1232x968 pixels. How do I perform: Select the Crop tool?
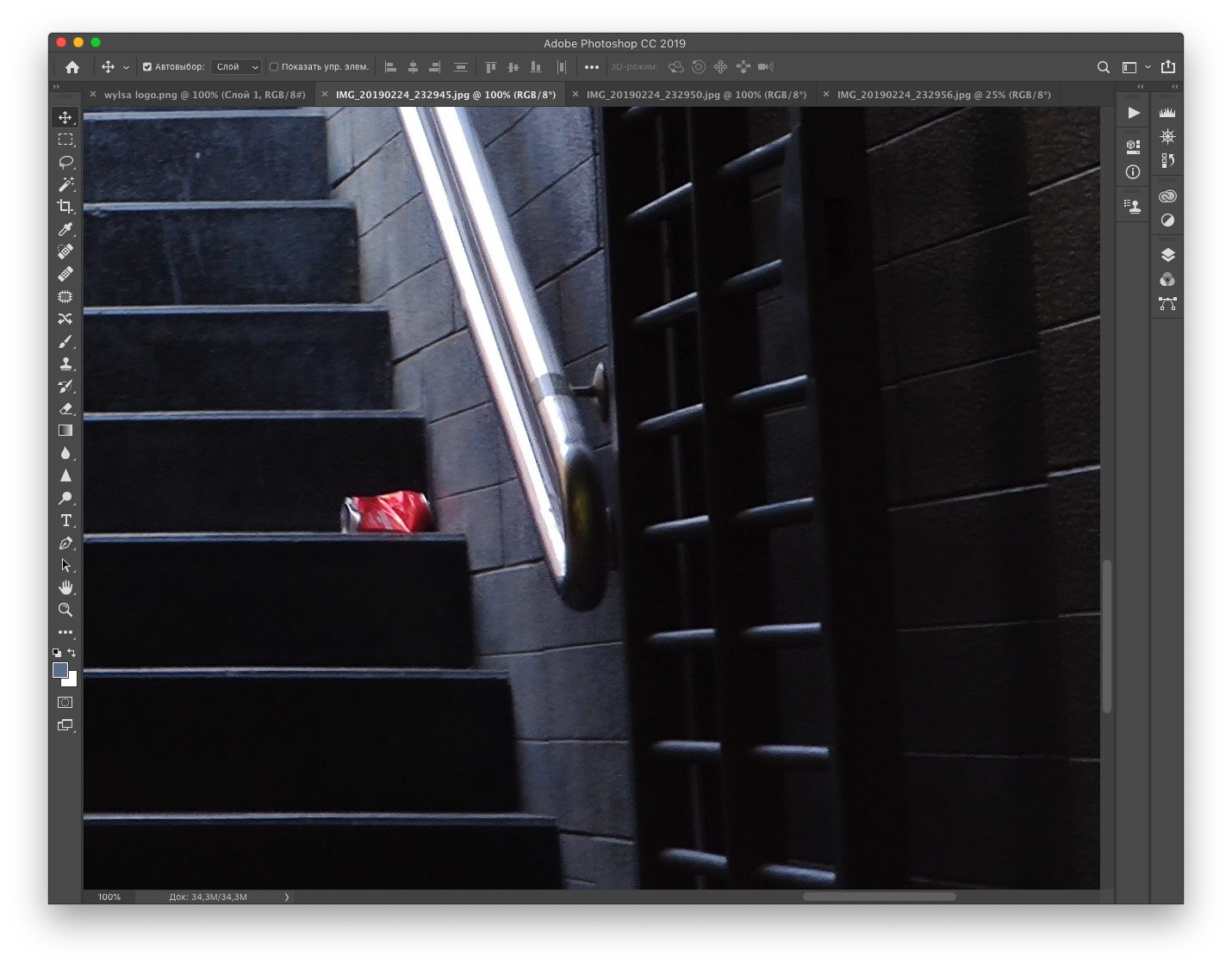65,207
